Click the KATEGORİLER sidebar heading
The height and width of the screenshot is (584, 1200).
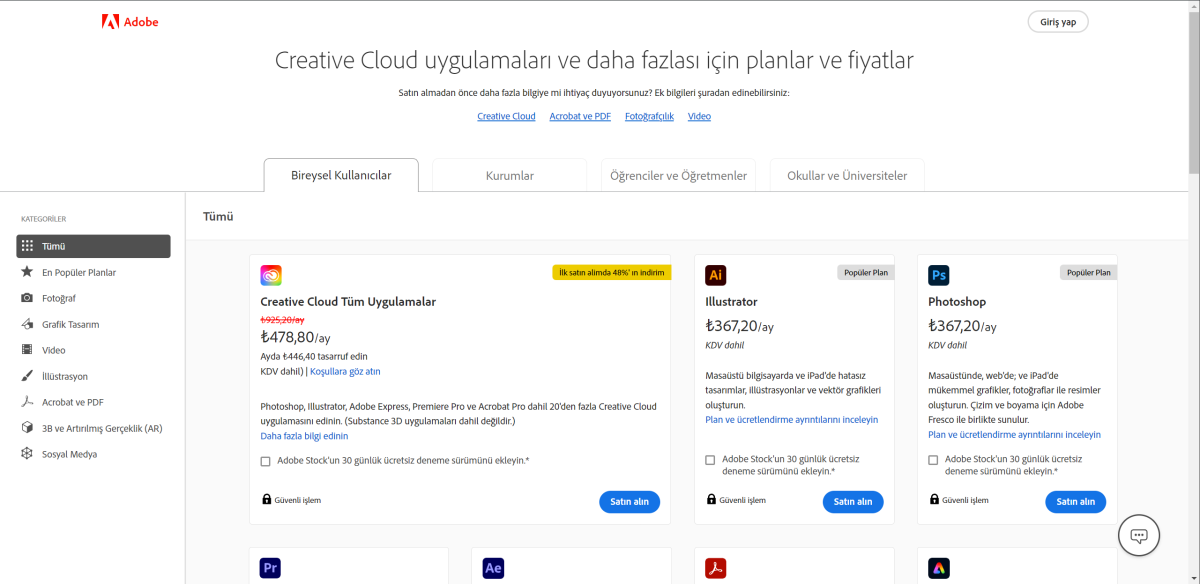(43, 219)
